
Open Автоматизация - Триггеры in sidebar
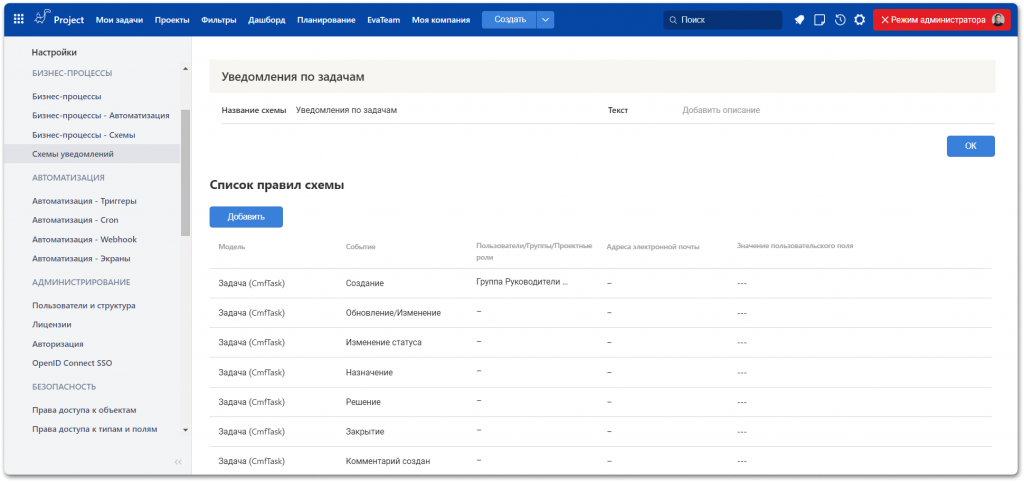point(84,201)
